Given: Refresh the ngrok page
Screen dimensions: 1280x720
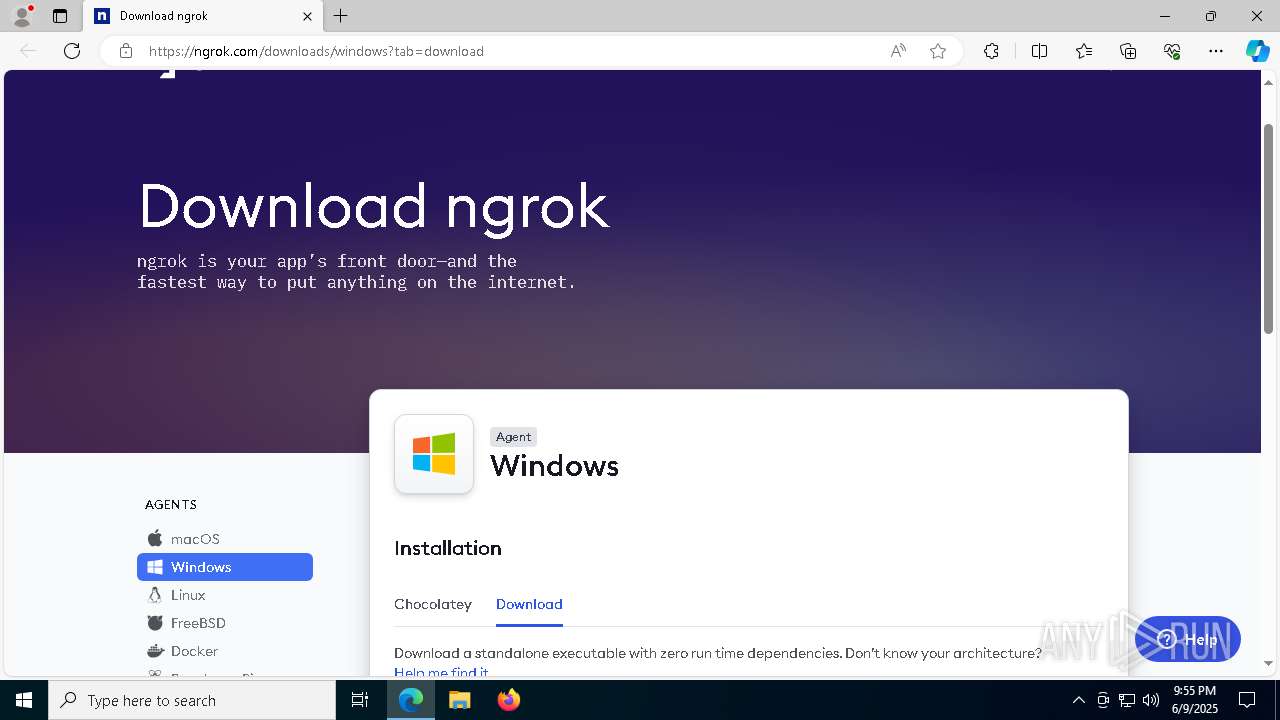Looking at the screenshot, I should point(72,51).
